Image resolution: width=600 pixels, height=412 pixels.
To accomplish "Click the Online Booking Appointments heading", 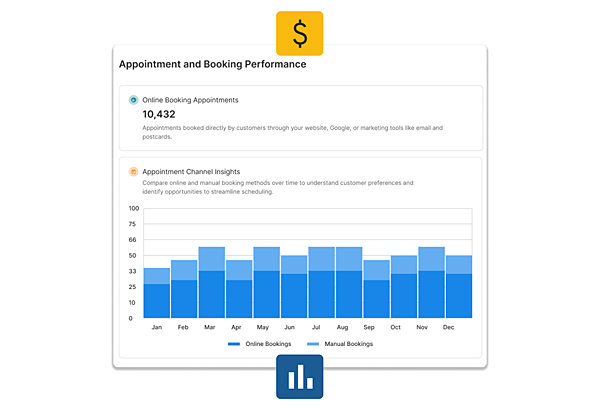I will pos(191,100).
